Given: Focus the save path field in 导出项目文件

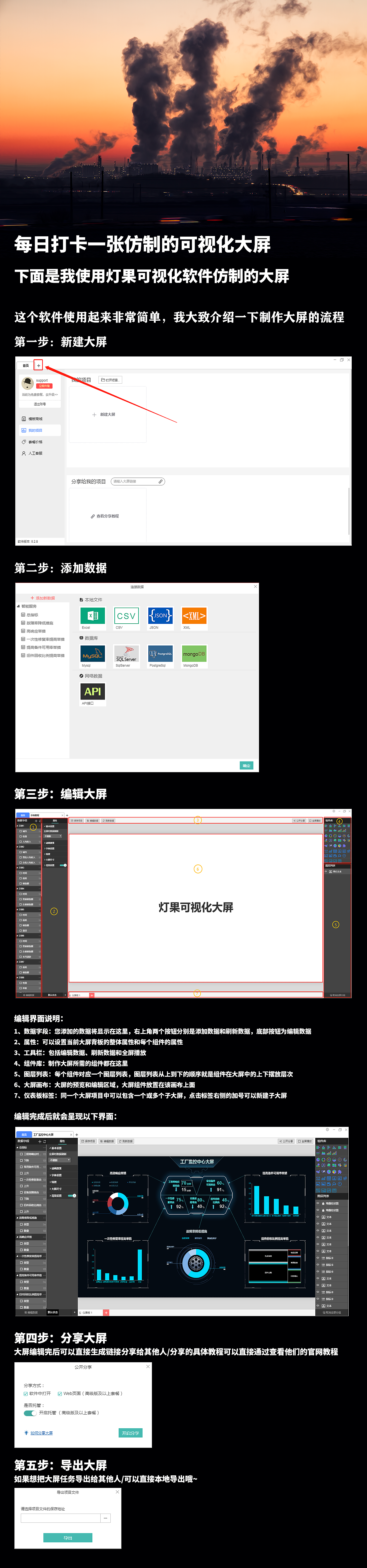Looking at the screenshot, I should (x=60, y=1518).
